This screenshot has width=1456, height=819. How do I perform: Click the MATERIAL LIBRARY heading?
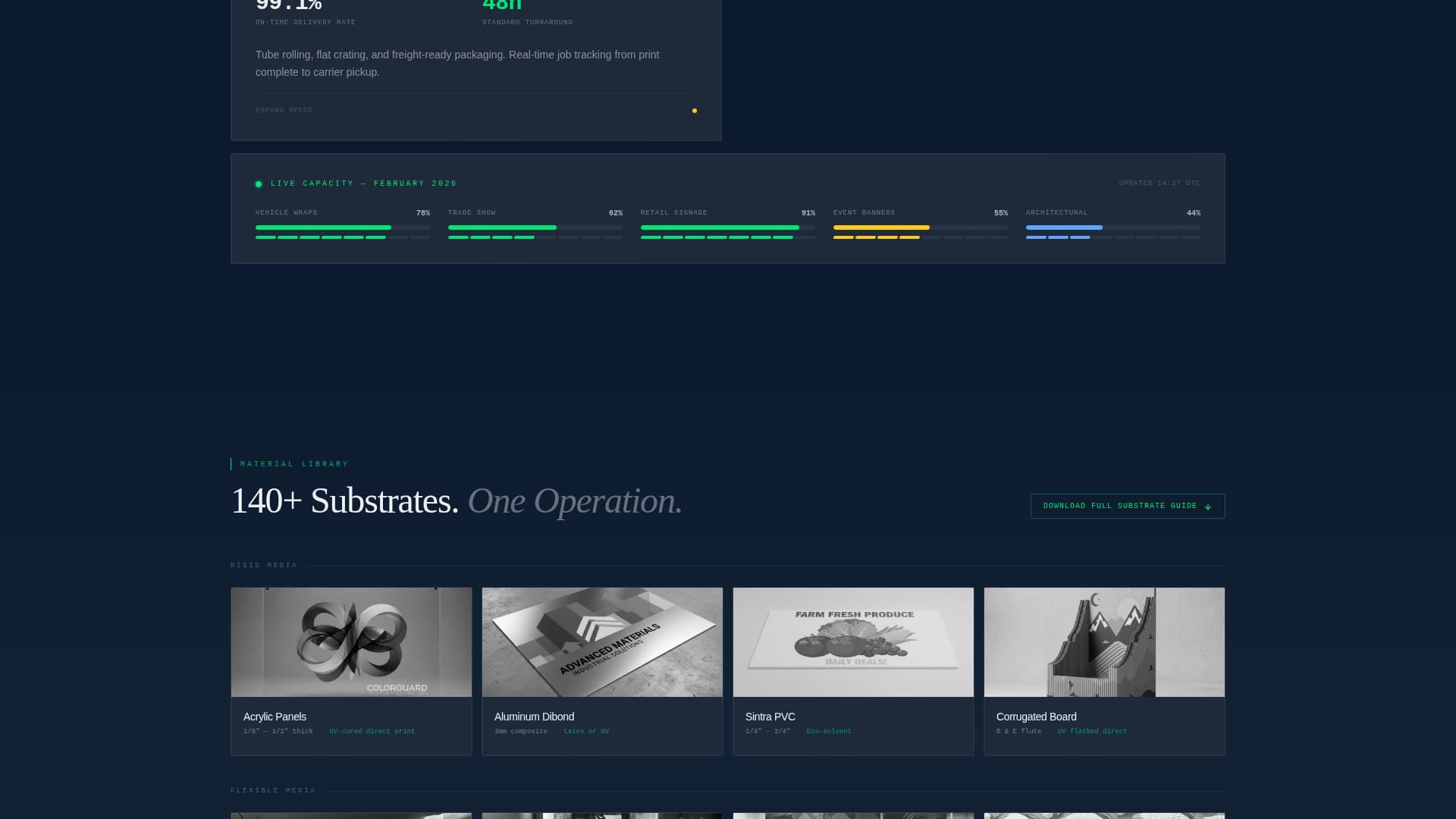(293, 463)
